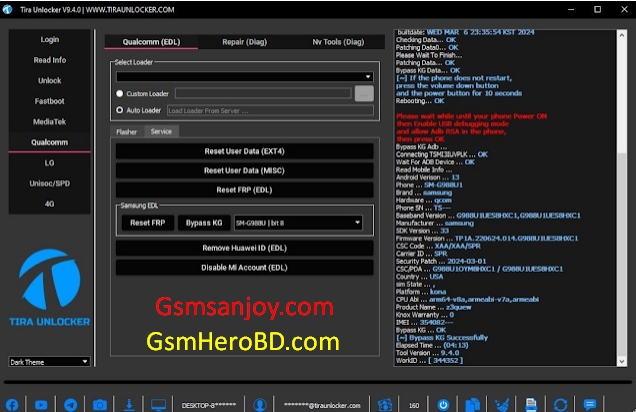Select the Auto Loader radio button
Screen dimensions: 636x412
click(120, 110)
